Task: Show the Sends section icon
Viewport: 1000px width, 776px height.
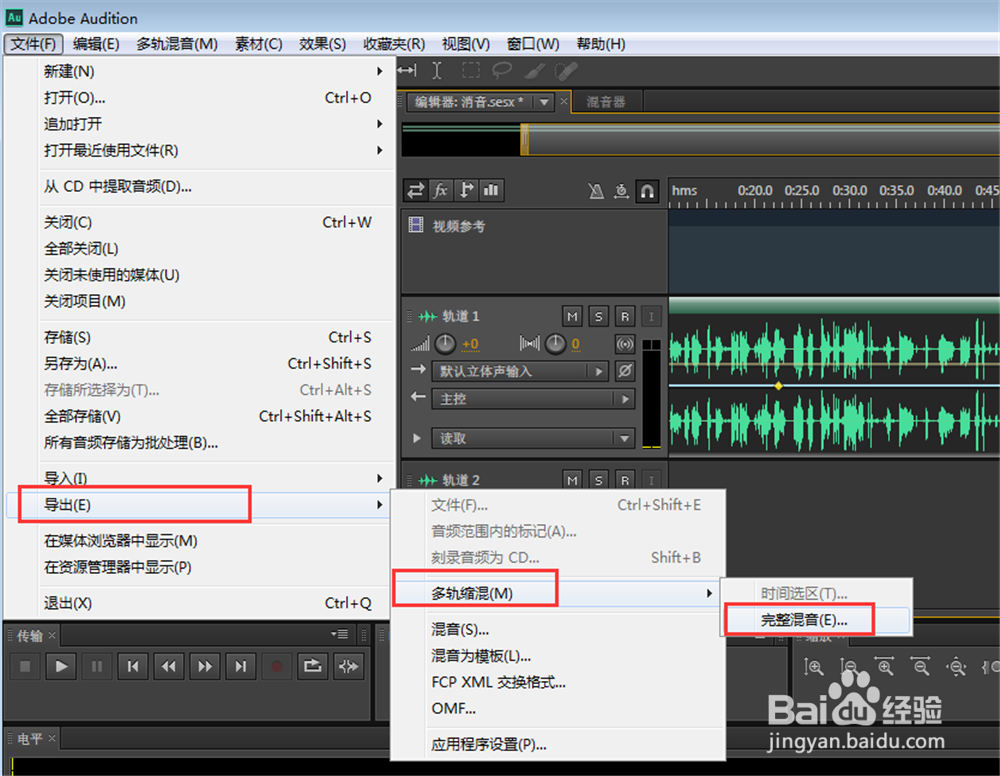Action: click(x=466, y=190)
